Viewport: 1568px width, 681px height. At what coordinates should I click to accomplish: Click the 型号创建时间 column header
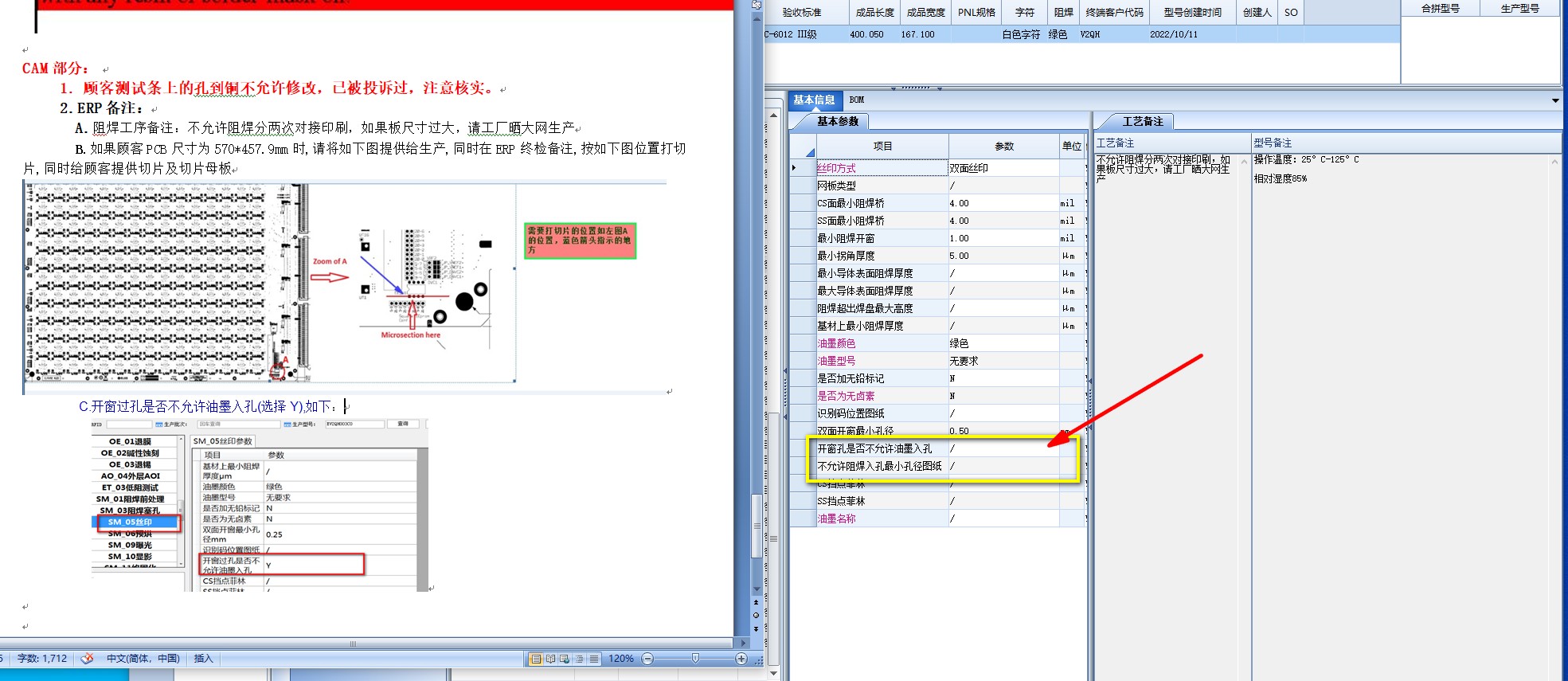point(1192,13)
